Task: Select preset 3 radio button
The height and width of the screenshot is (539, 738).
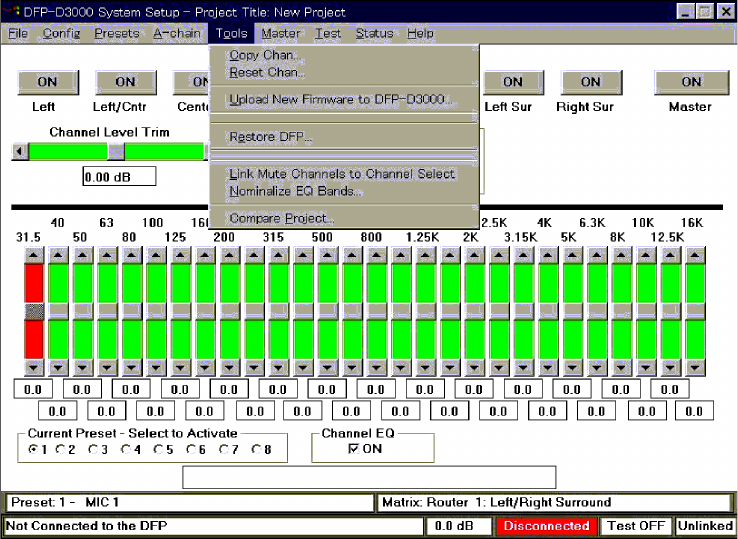Action: coord(93,450)
